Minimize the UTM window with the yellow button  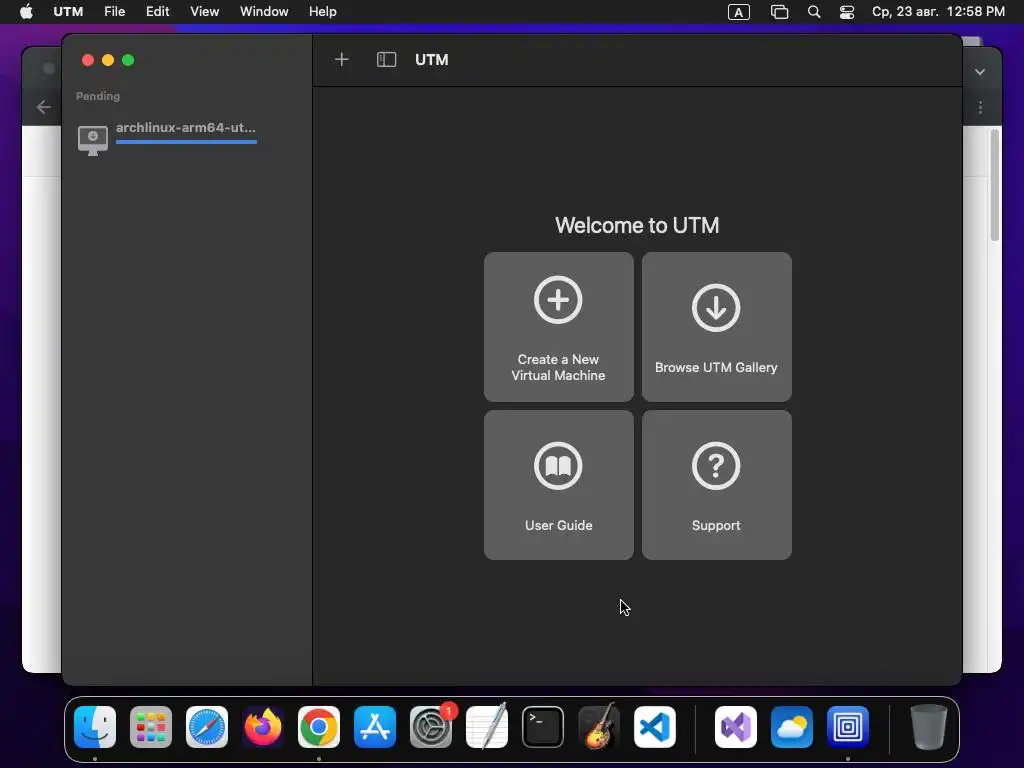click(108, 60)
